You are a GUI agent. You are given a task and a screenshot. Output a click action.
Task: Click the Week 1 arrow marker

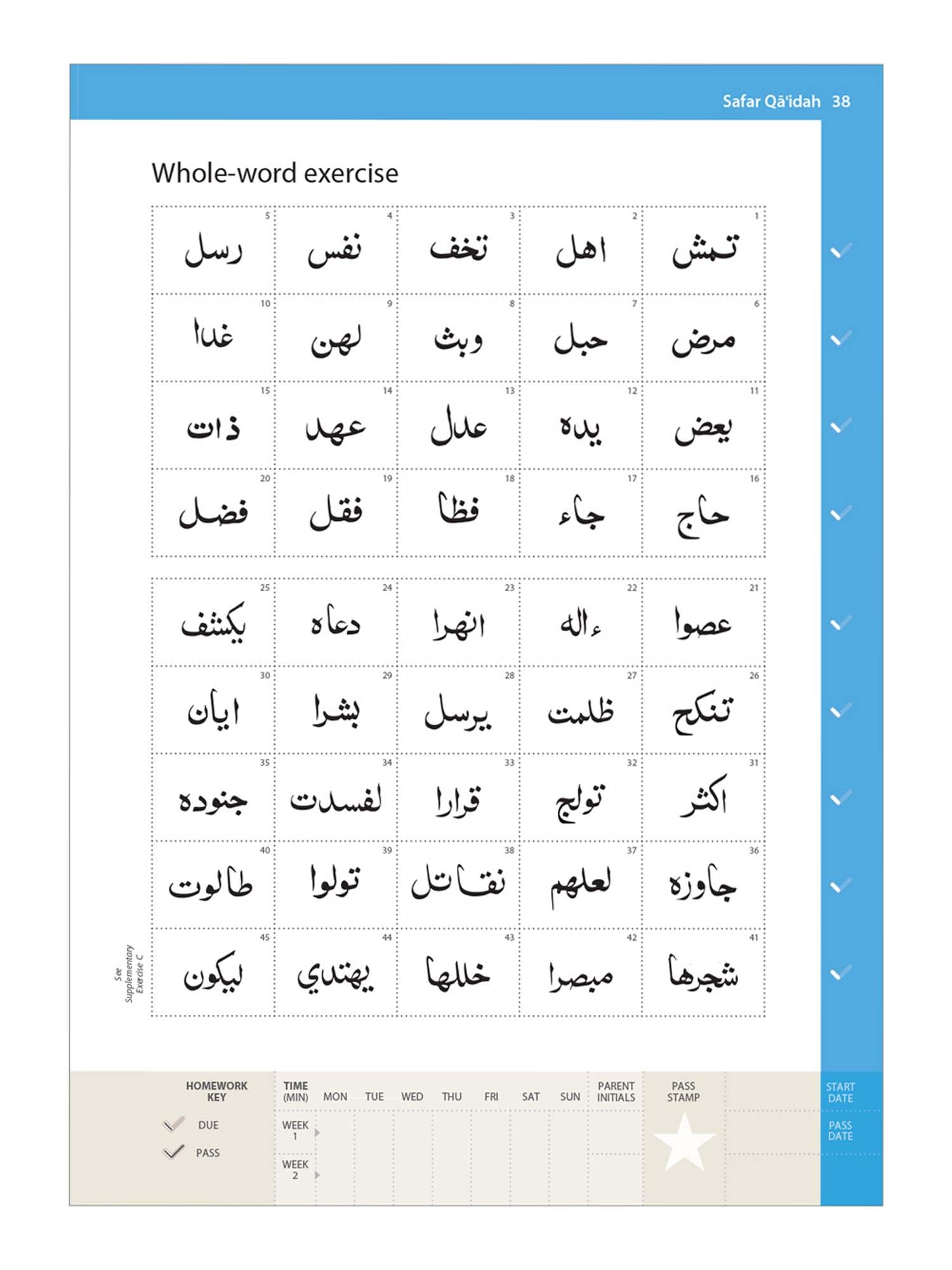click(317, 1132)
